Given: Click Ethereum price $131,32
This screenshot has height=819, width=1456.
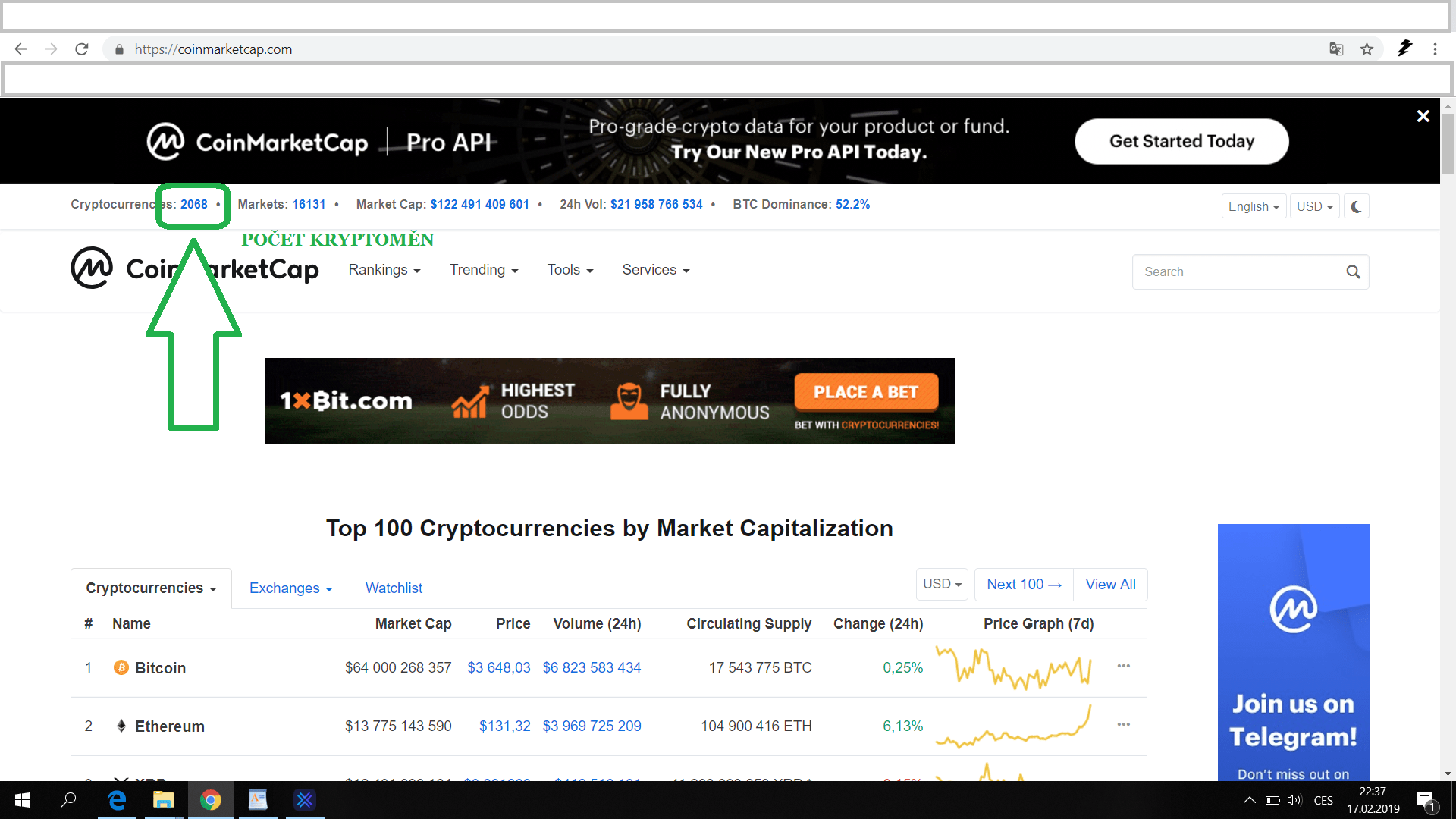Looking at the screenshot, I should click(505, 726).
